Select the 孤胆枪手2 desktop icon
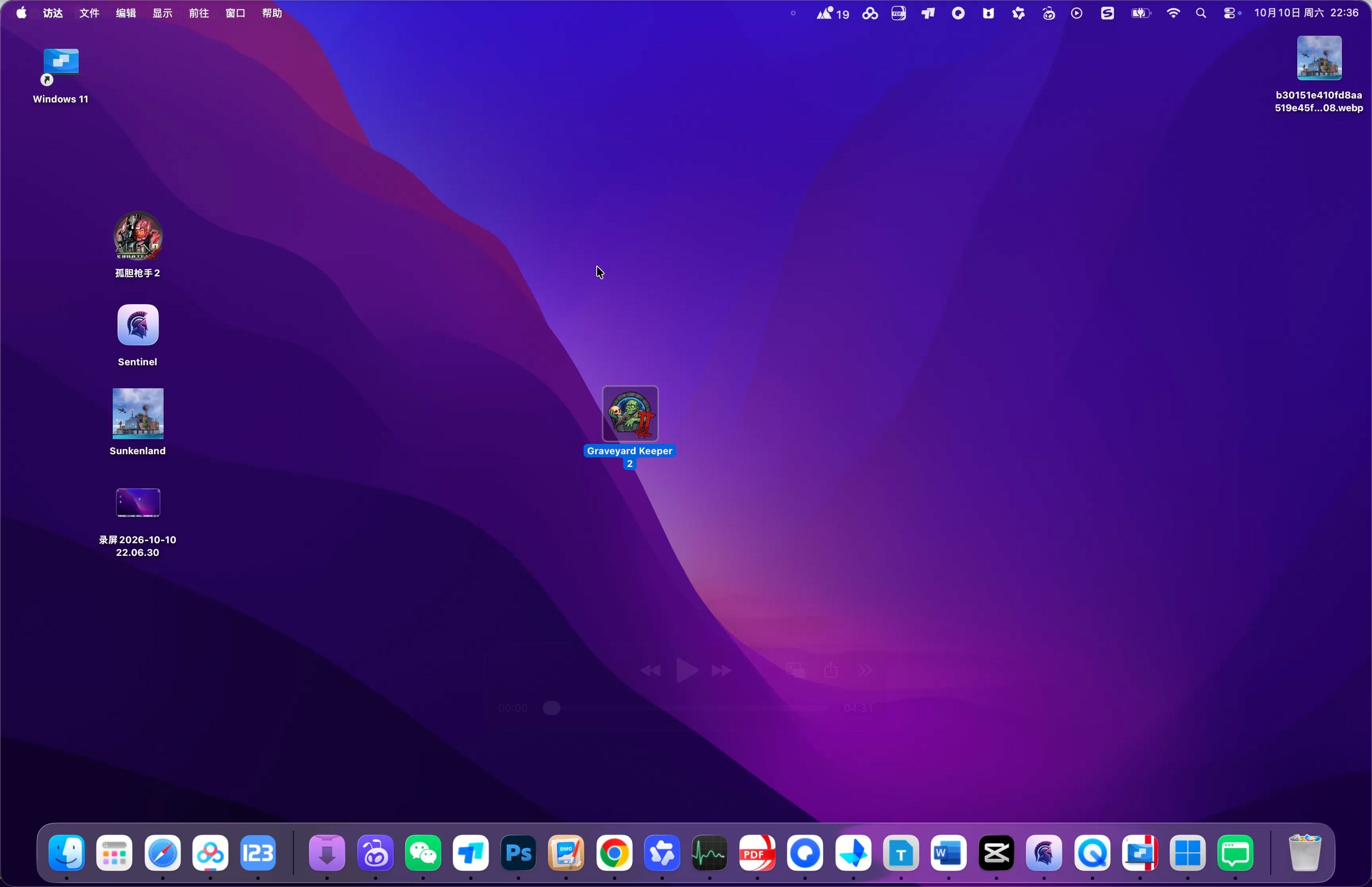Viewport: 1372px width, 887px height. pyautogui.click(x=137, y=236)
